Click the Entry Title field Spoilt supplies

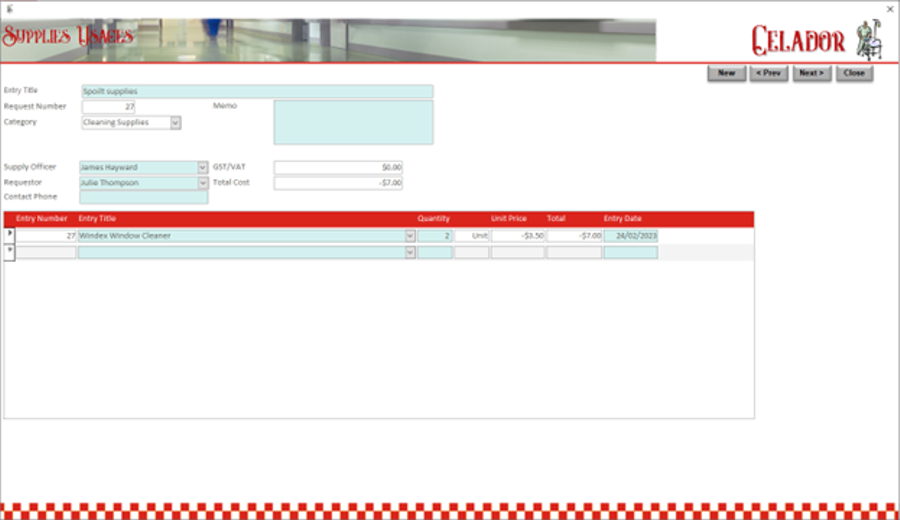[x=257, y=91]
